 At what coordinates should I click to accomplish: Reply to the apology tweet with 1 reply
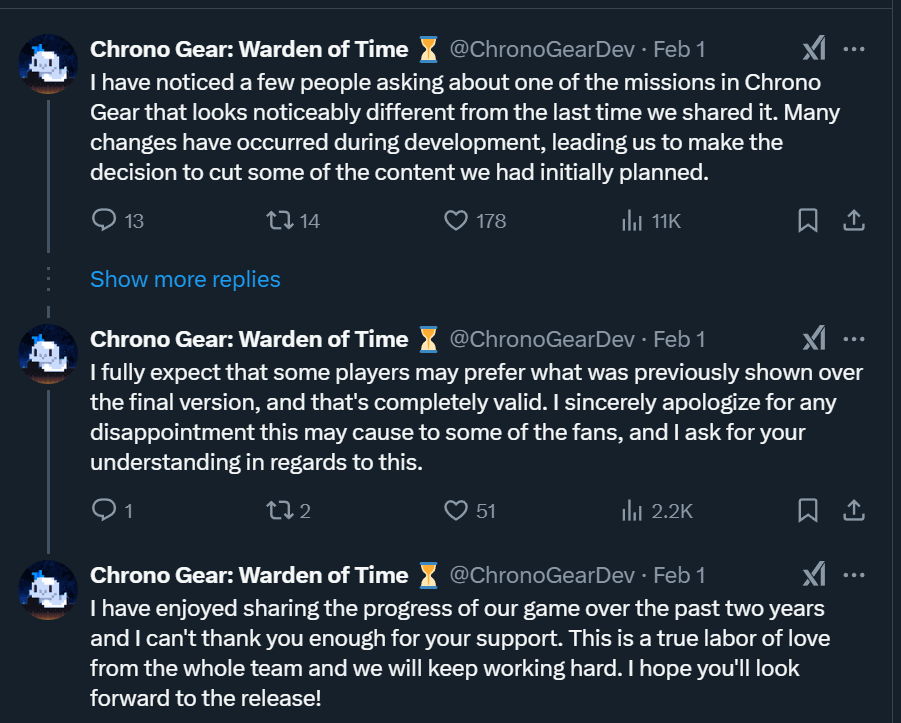(105, 510)
